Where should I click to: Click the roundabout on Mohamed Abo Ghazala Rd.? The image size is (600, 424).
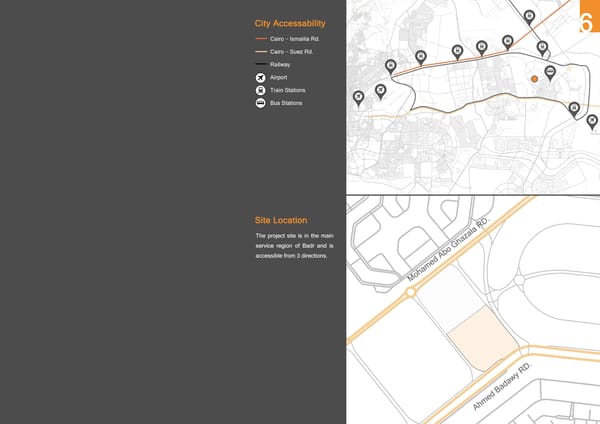tap(410, 293)
